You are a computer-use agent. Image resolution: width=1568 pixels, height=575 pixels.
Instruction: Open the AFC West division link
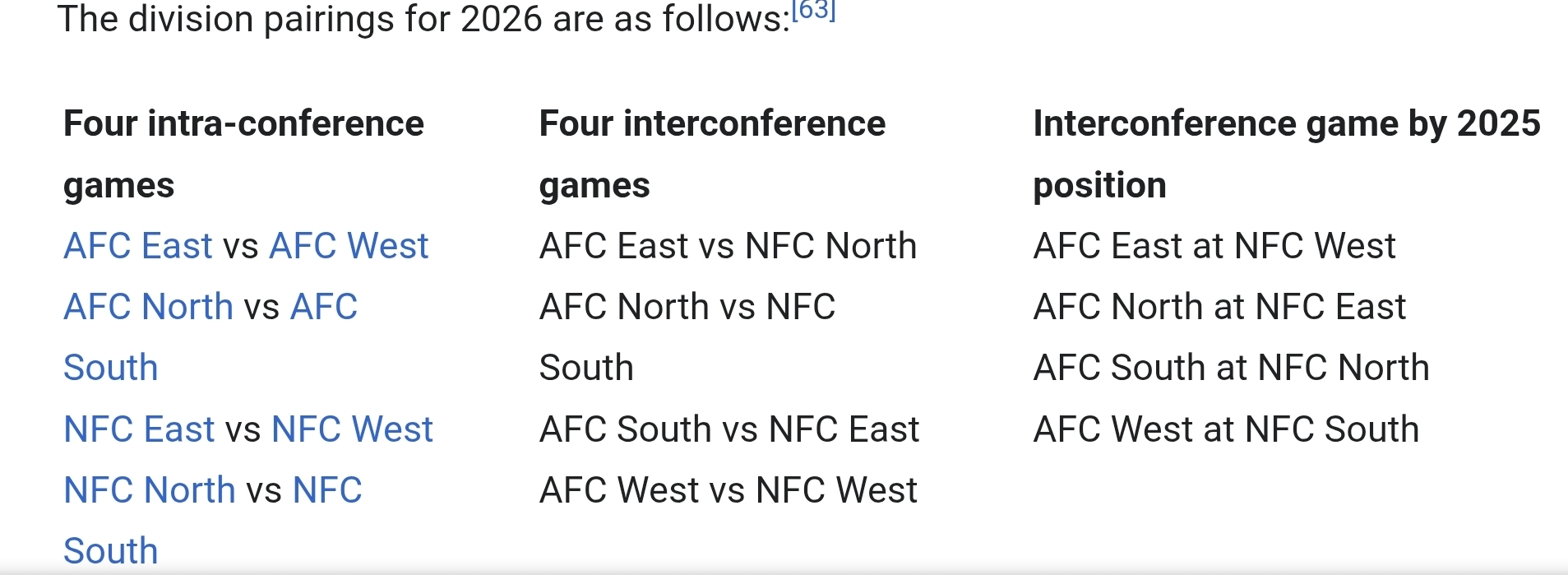(x=349, y=246)
